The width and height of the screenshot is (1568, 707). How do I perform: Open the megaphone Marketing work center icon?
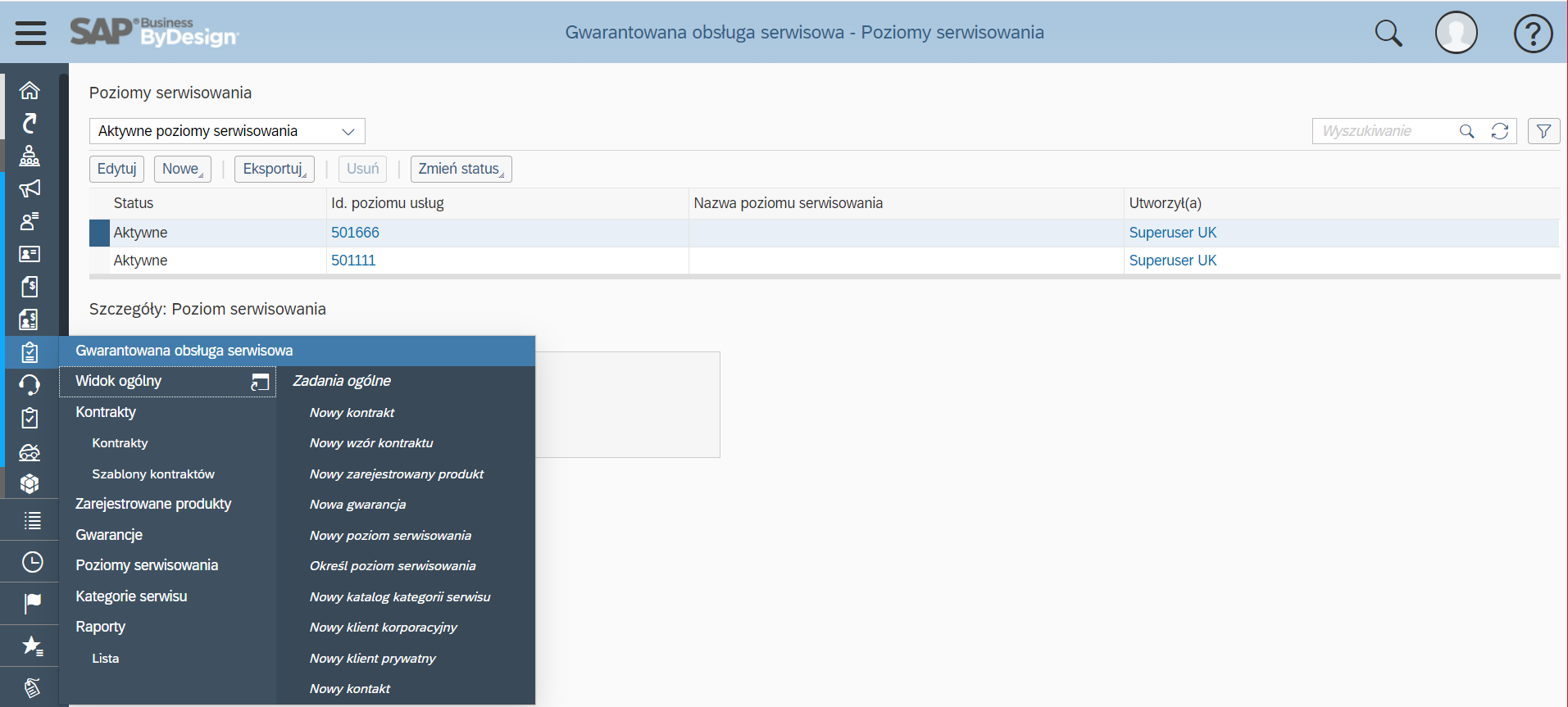coord(30,188)
